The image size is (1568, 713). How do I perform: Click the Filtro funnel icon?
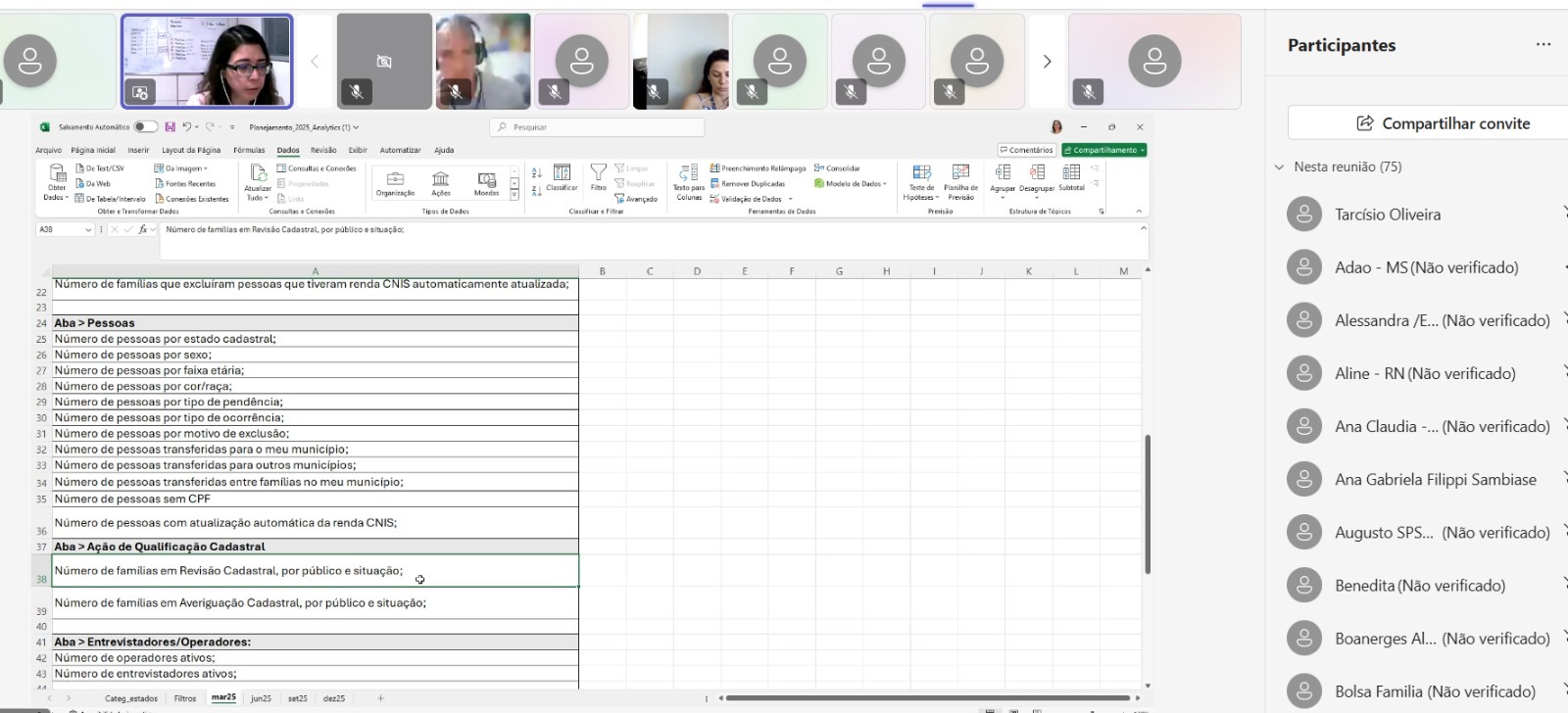tap(598, 173)
